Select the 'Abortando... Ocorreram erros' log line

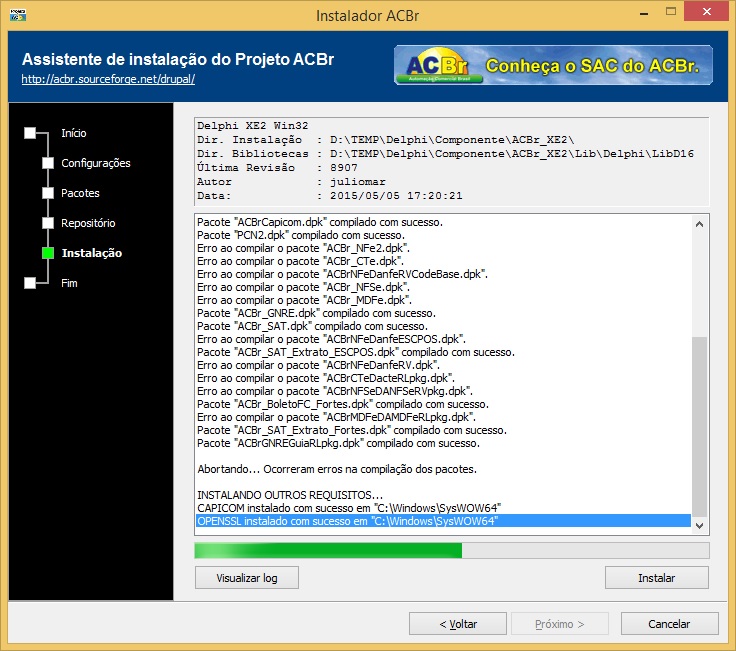[x=443, y=469]
